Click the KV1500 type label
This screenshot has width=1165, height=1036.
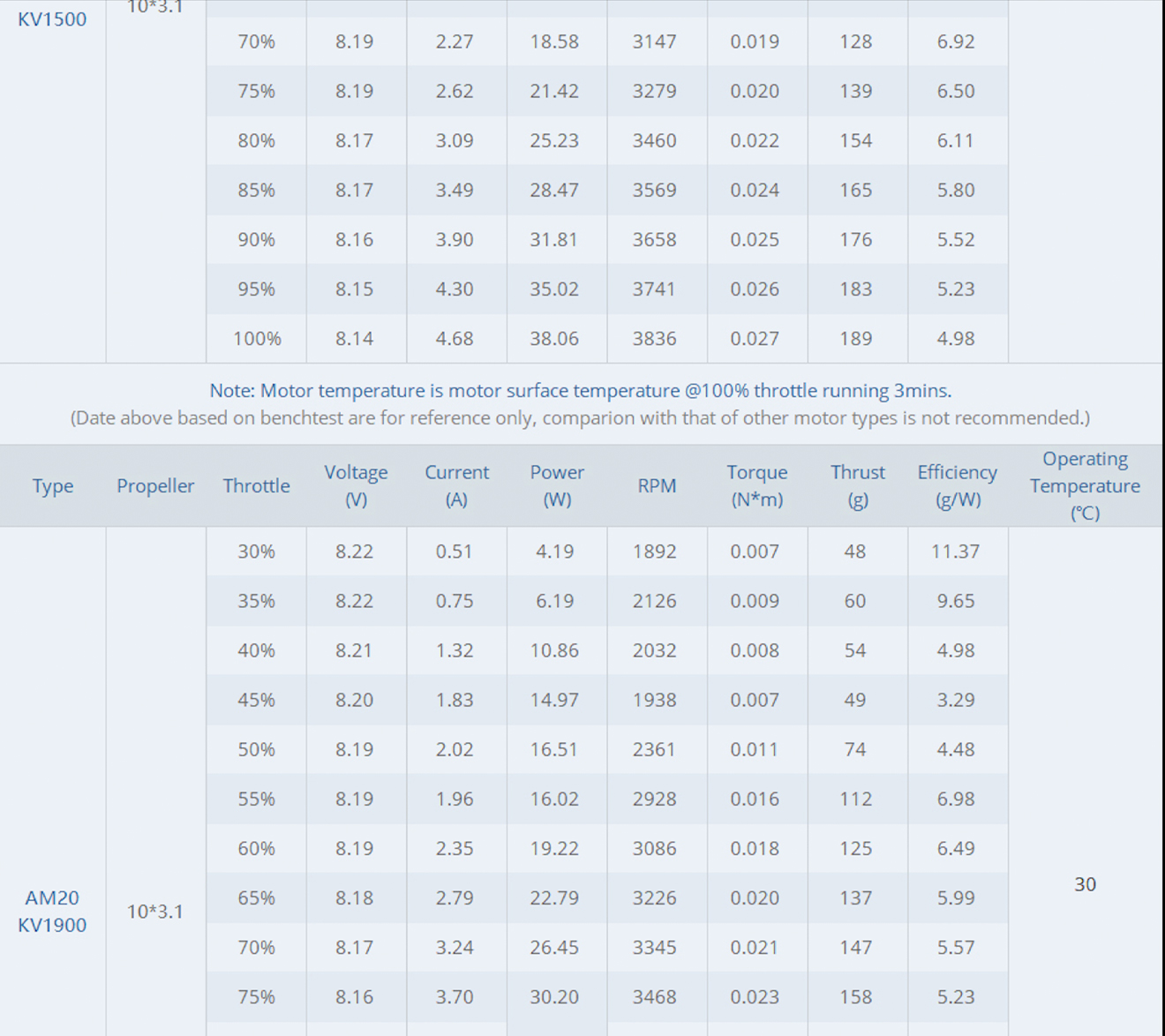click(x=52, y=19)
